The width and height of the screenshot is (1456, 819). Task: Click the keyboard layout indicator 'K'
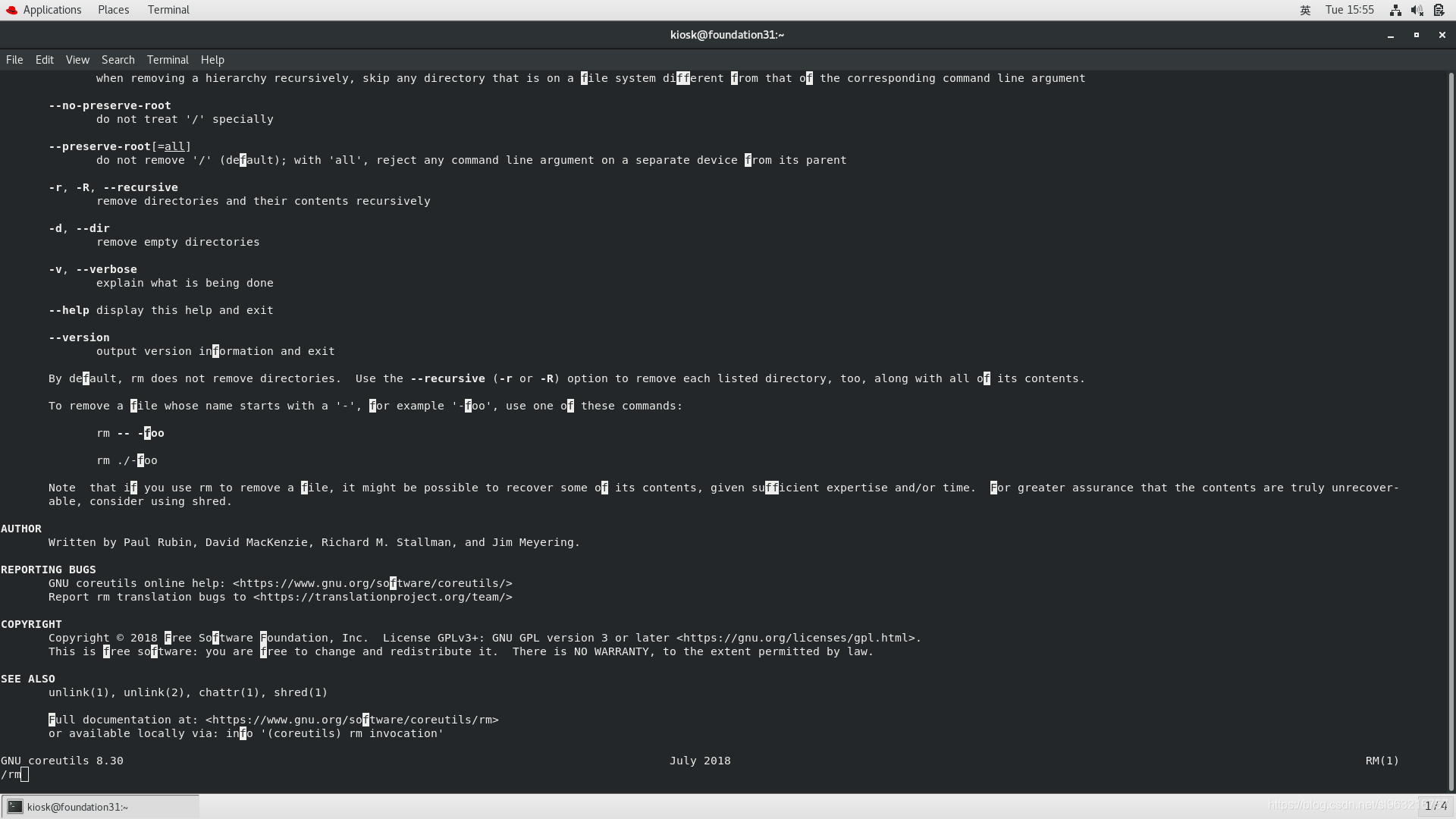[x=1305, y=10]
